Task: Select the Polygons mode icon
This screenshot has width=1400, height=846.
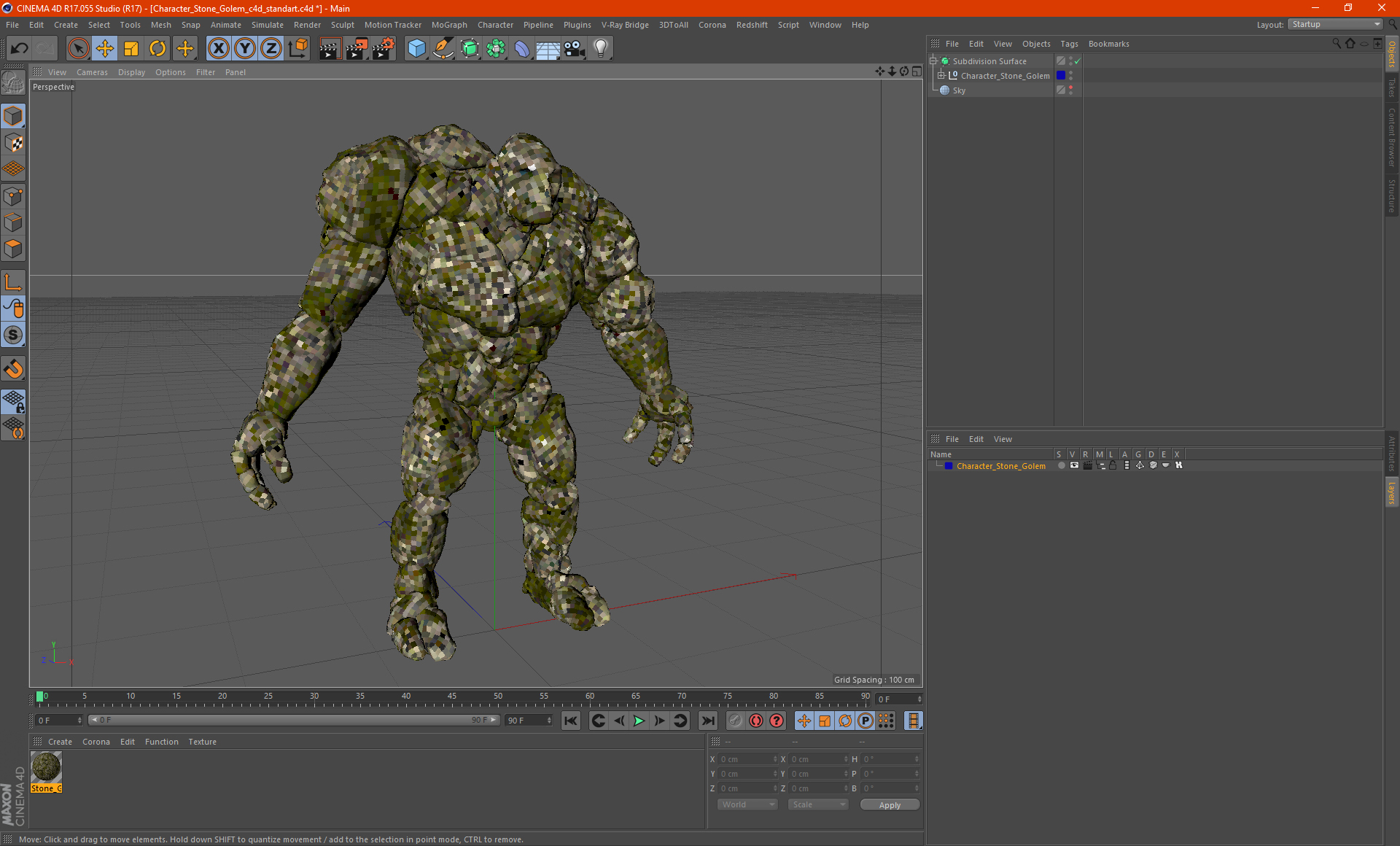Action: (13, 249)
